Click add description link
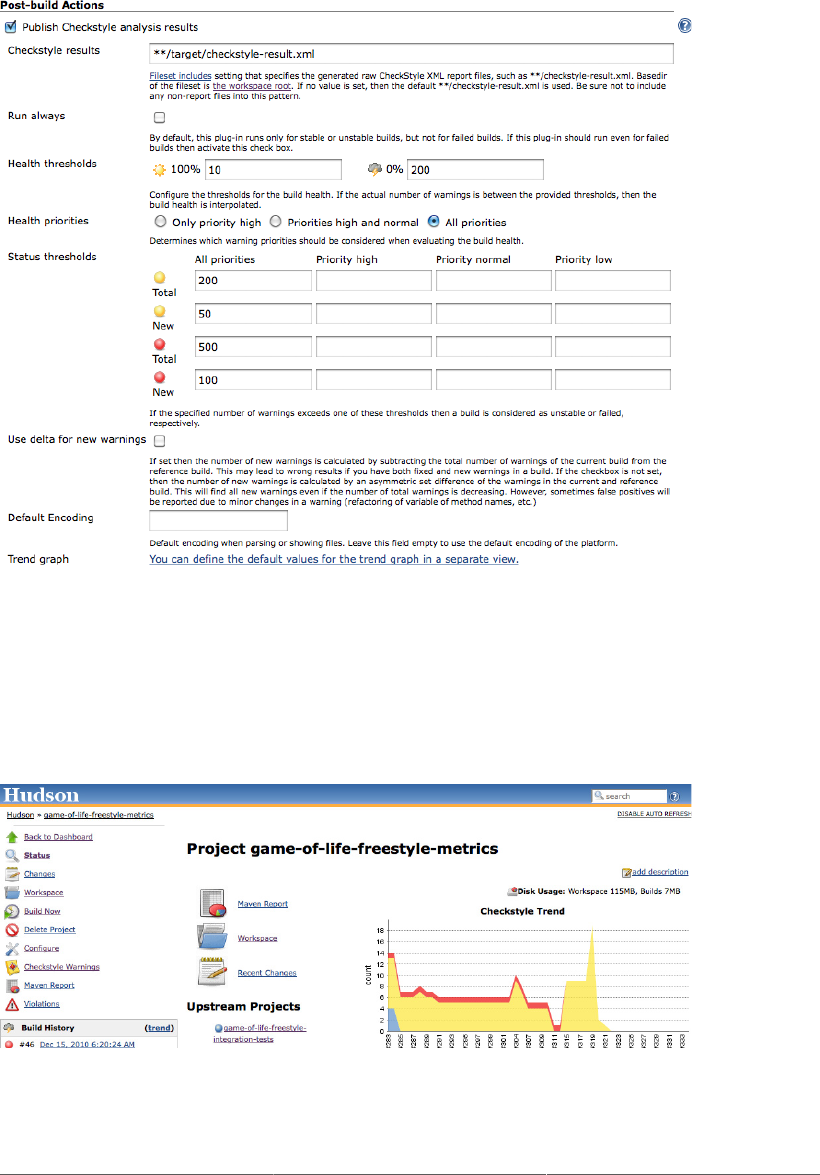 tap(660, 872)
